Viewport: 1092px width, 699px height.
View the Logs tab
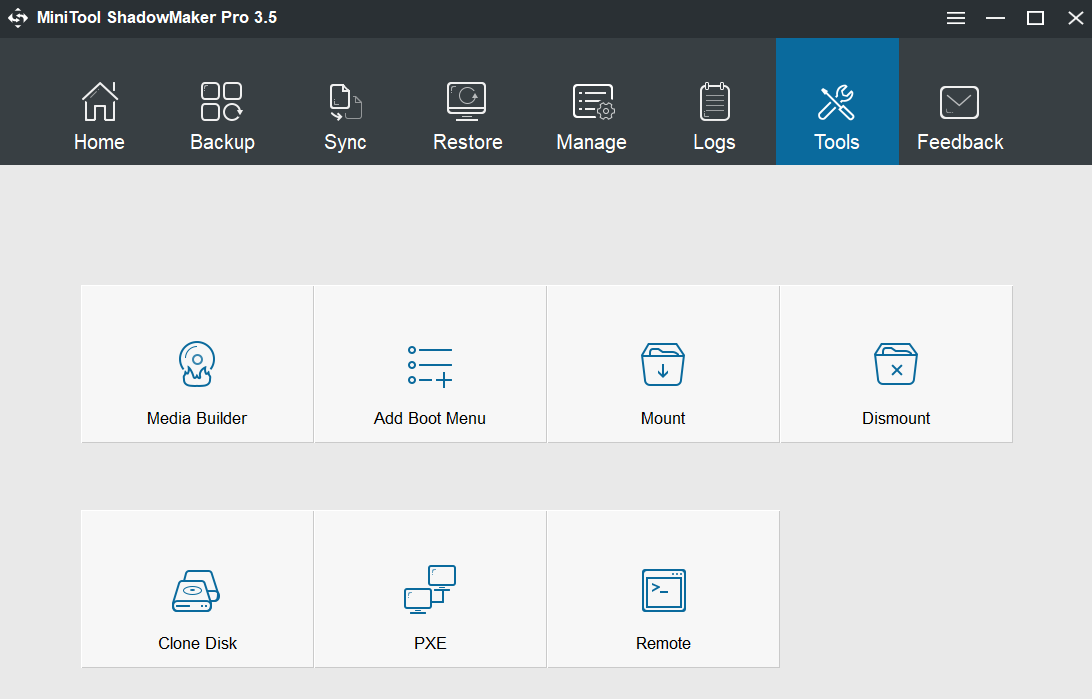point(715,102)
